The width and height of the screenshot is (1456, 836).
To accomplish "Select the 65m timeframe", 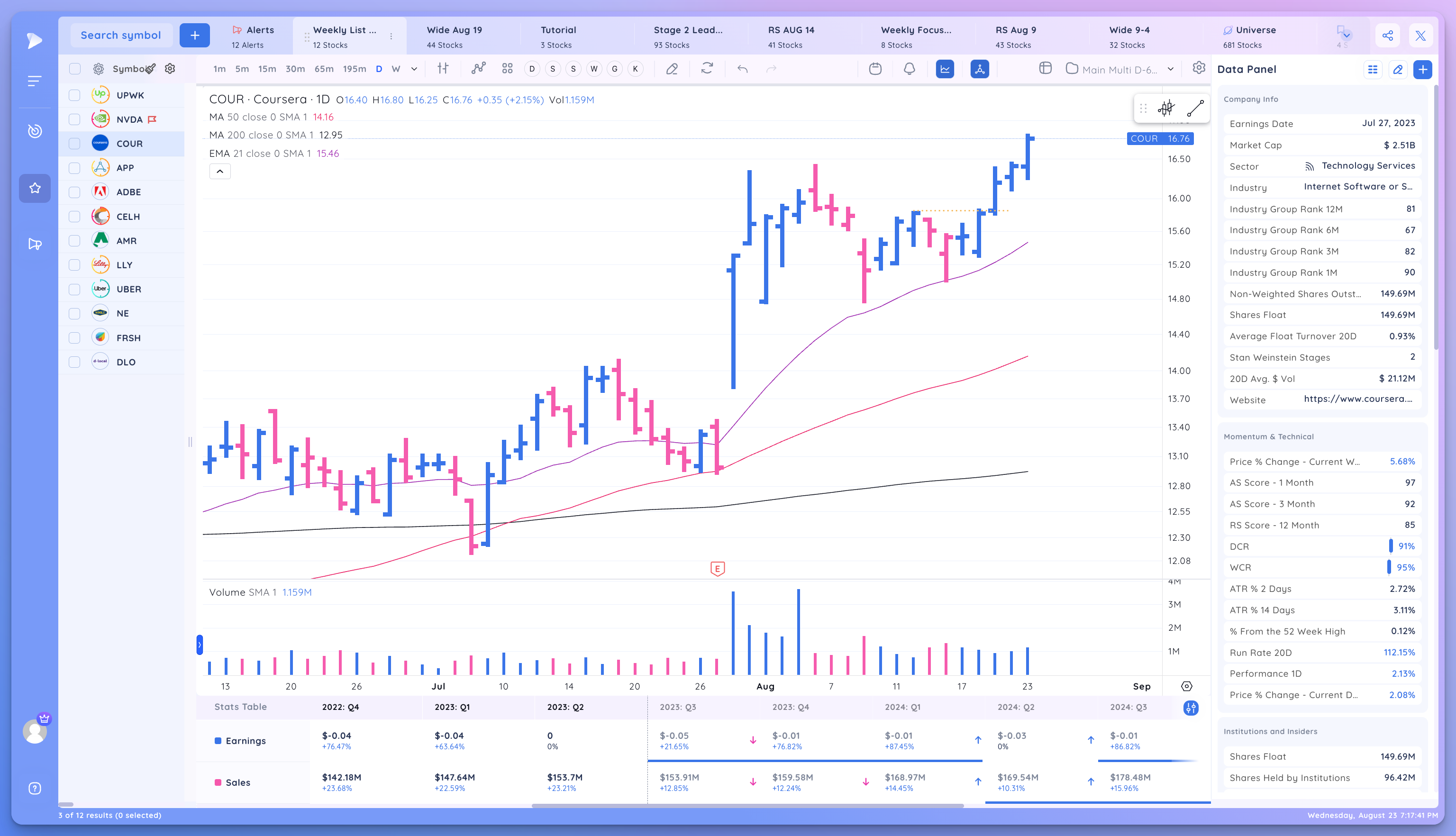I will tap(324, 69).
